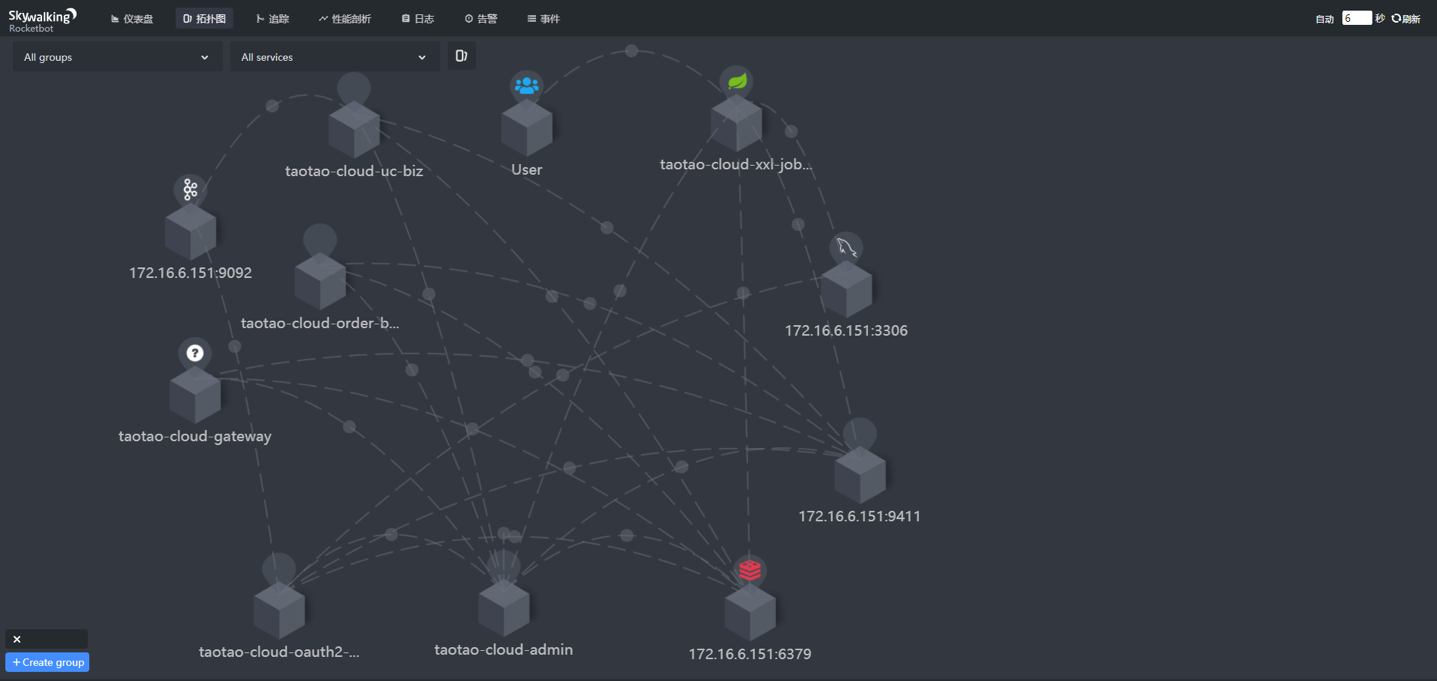Click the 刷新 refresh button

tap(1406, 19)
